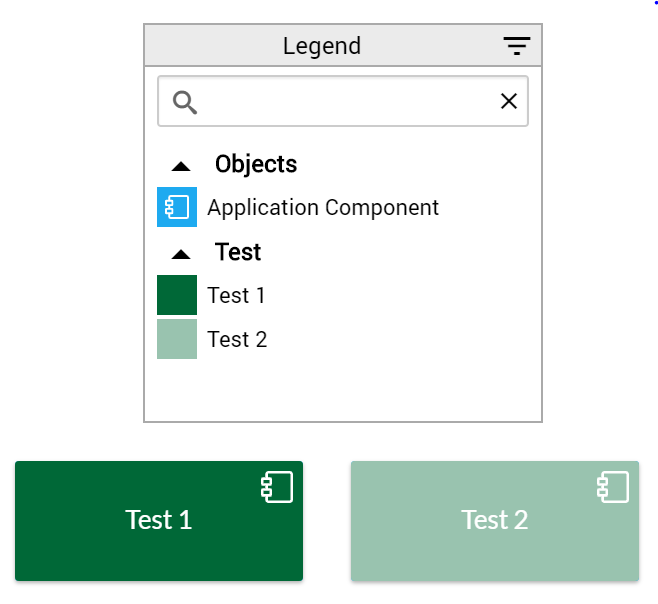Click the Legend title header
The image size is (658, 604).
click(322, 46)
